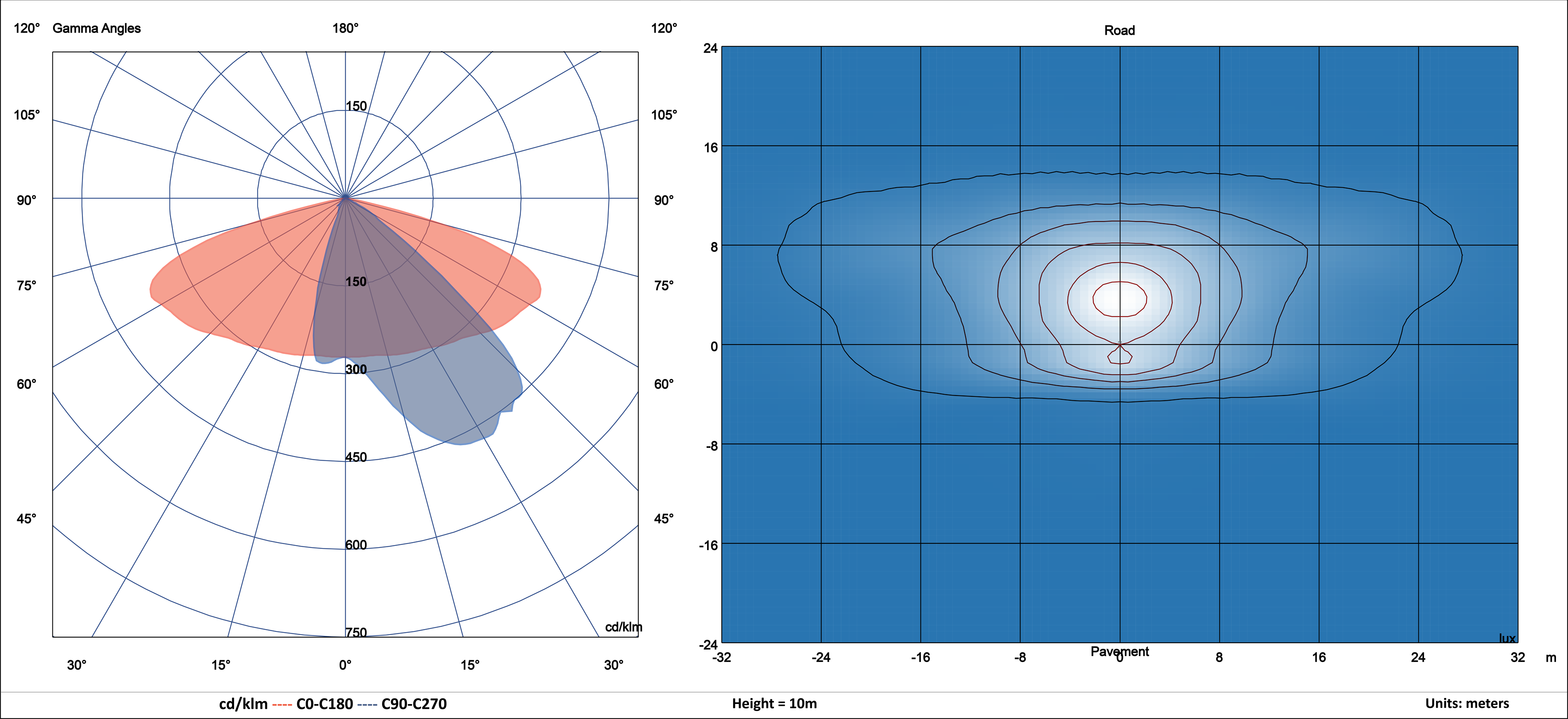Click the 600 cd/klm ring label
The height and width of the screenshot is (719, 1568).
click(x=356, y=545)
